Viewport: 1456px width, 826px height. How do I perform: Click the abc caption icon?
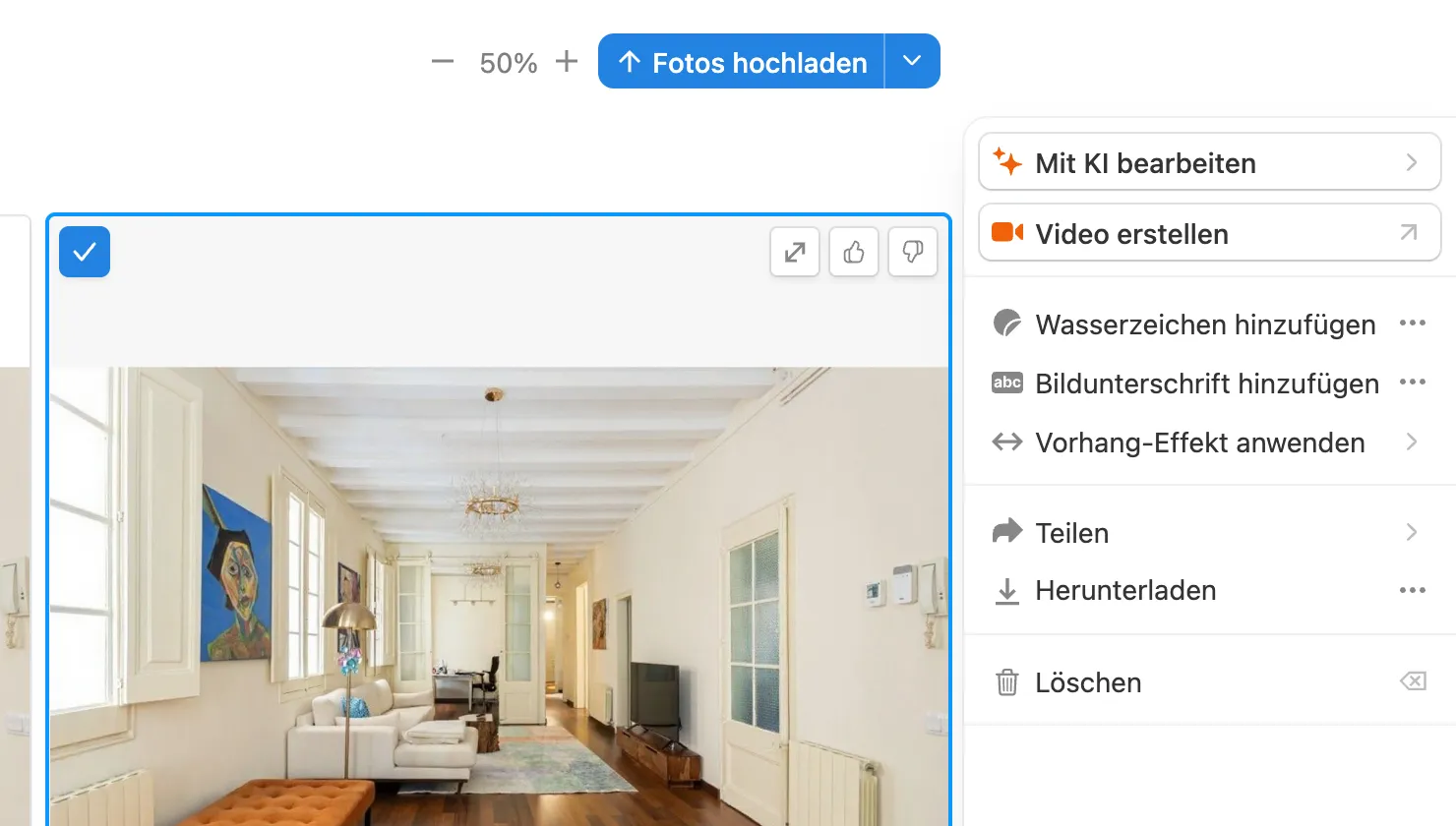click(x=1007, y=383)
